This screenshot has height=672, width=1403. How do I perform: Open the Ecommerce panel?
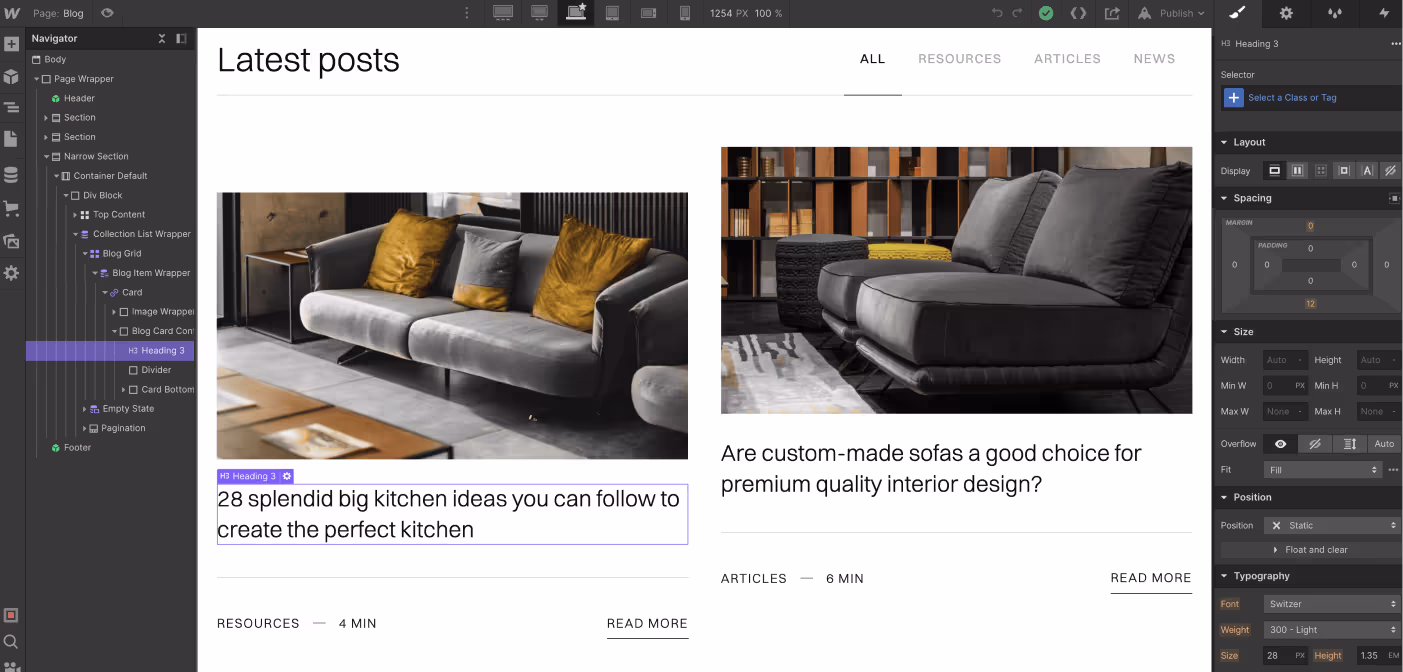pyautogui.click(x=12, y=209)
